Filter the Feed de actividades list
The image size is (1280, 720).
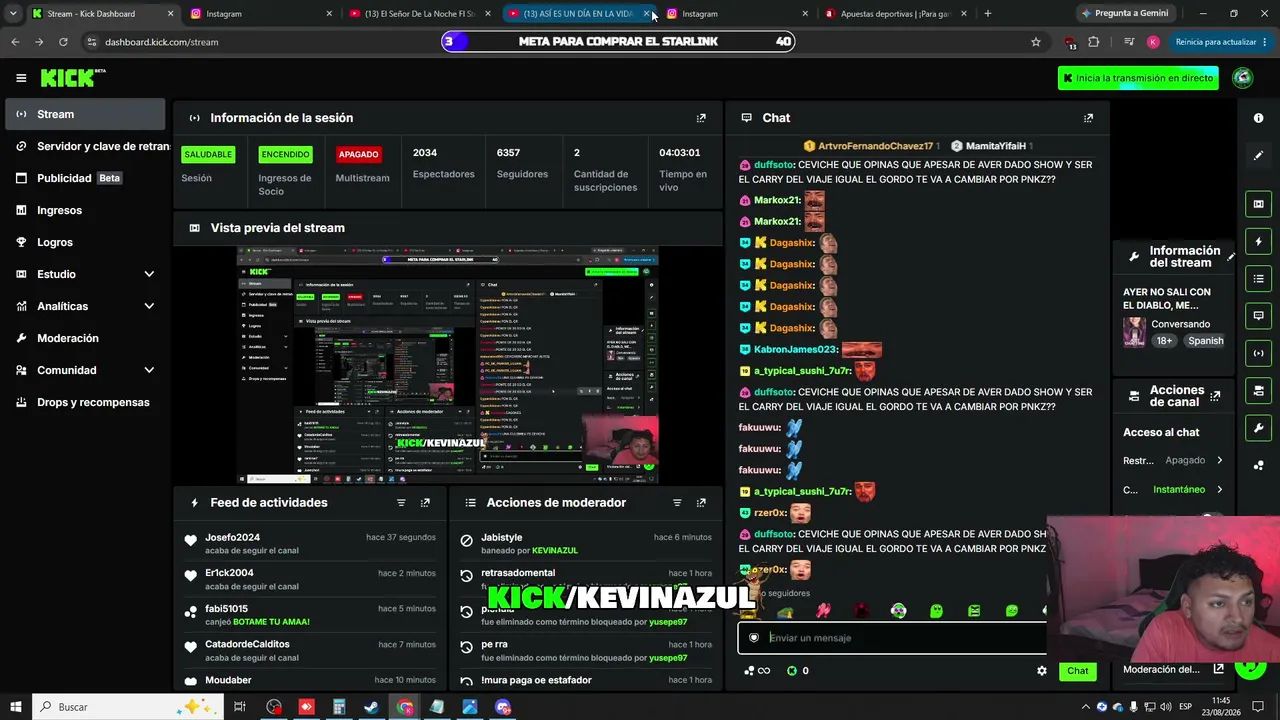click(x=401, y=503)
